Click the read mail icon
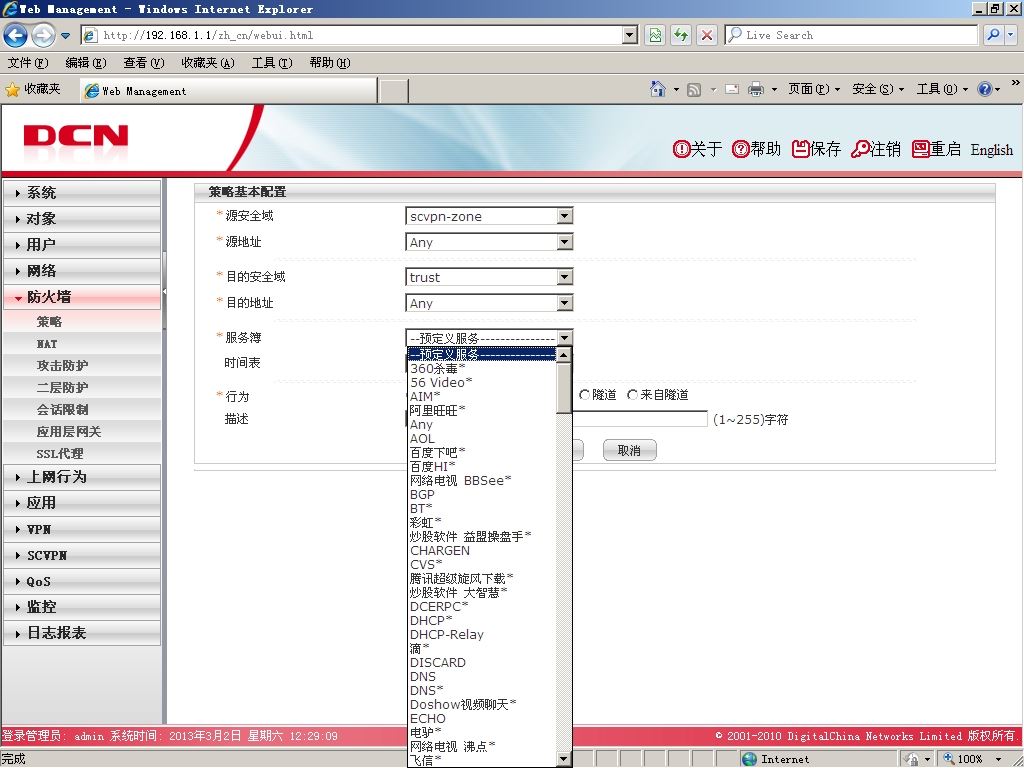 tap(732, 89)
